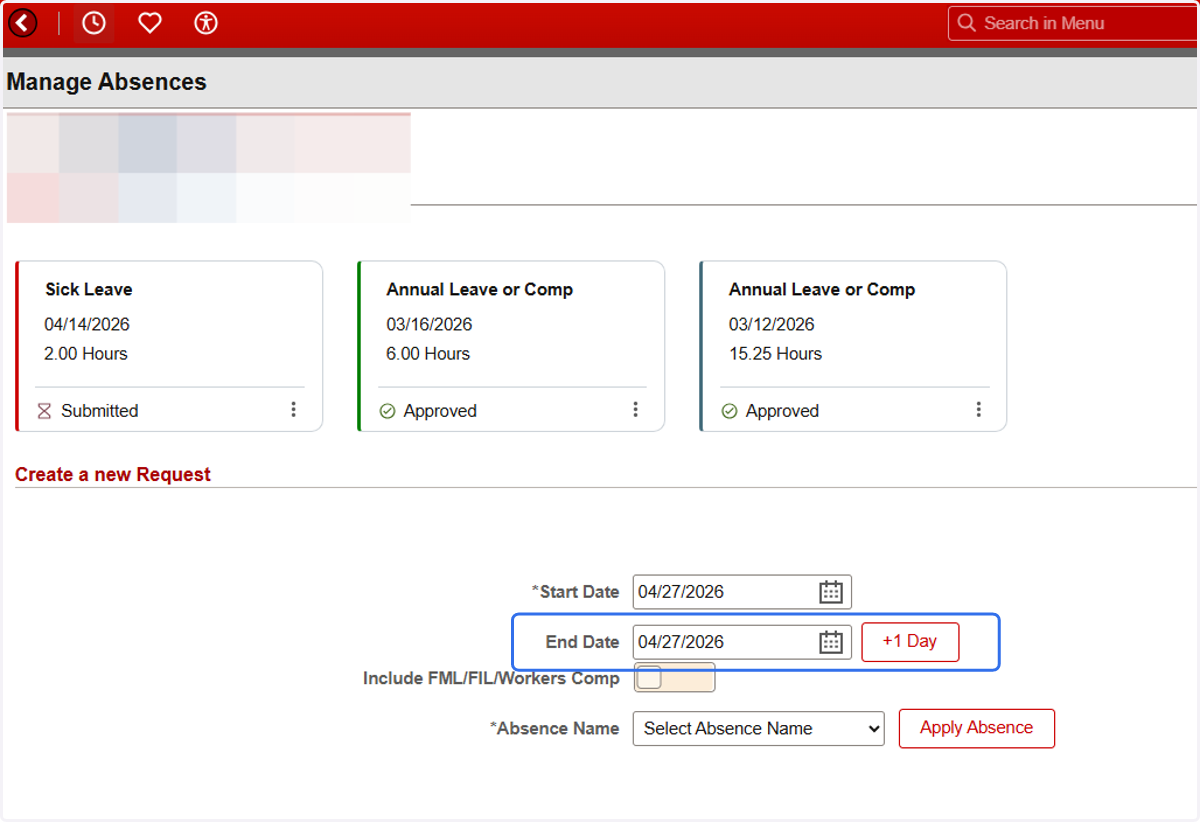The image size is (1200, 822).
Task: Add one day with +1 Day button
Action: coord(910,642)
